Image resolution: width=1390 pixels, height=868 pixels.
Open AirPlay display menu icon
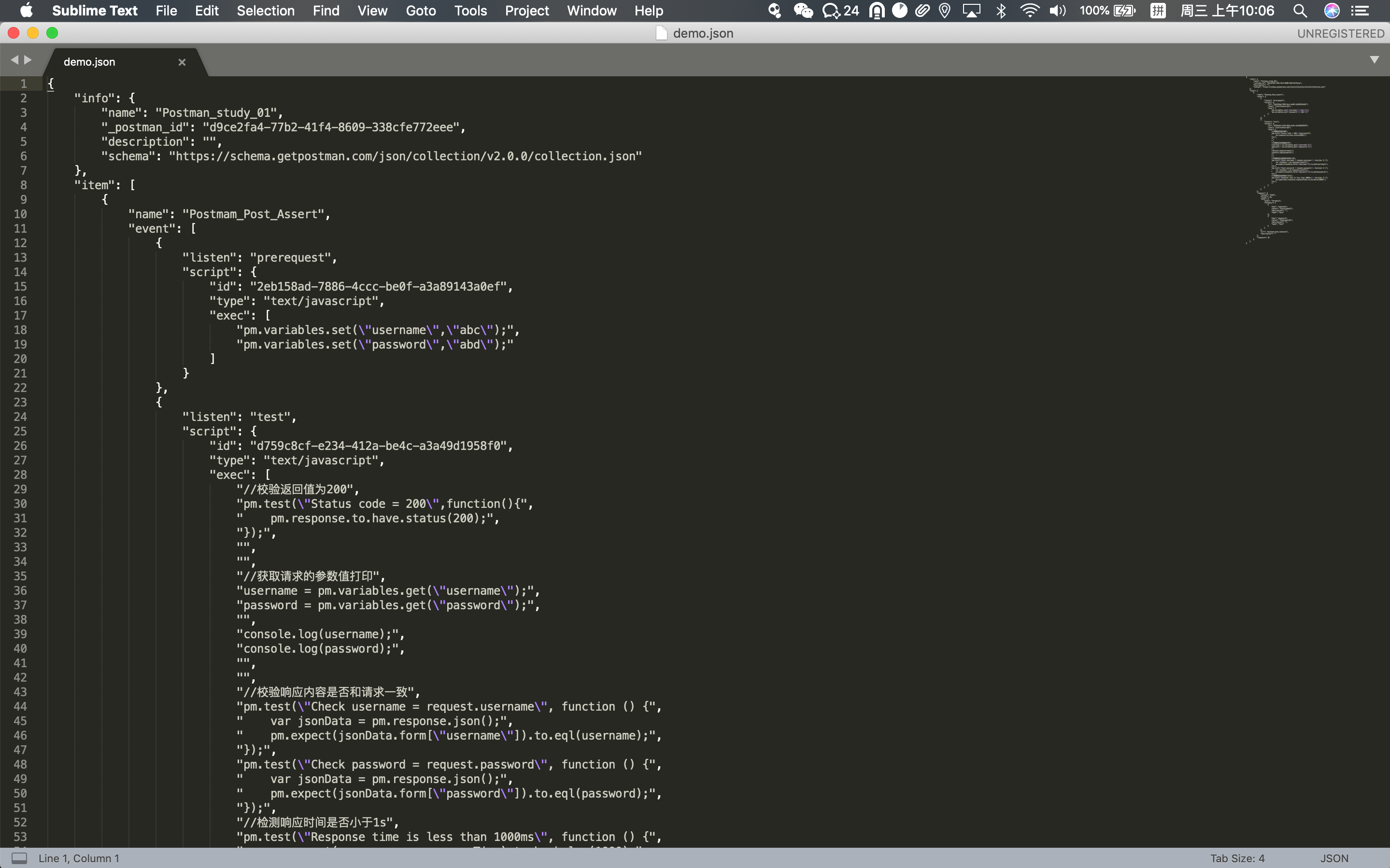coord(971,10)
